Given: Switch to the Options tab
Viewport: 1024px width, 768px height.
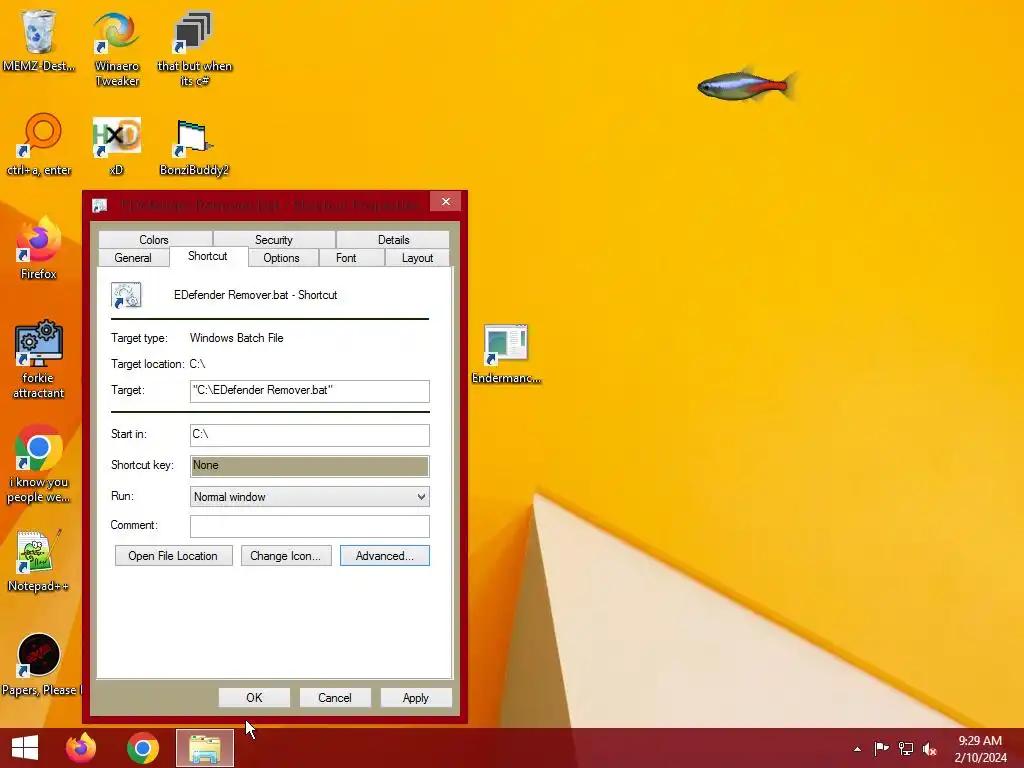Looking at the screenshot, I should click(281, 258).
